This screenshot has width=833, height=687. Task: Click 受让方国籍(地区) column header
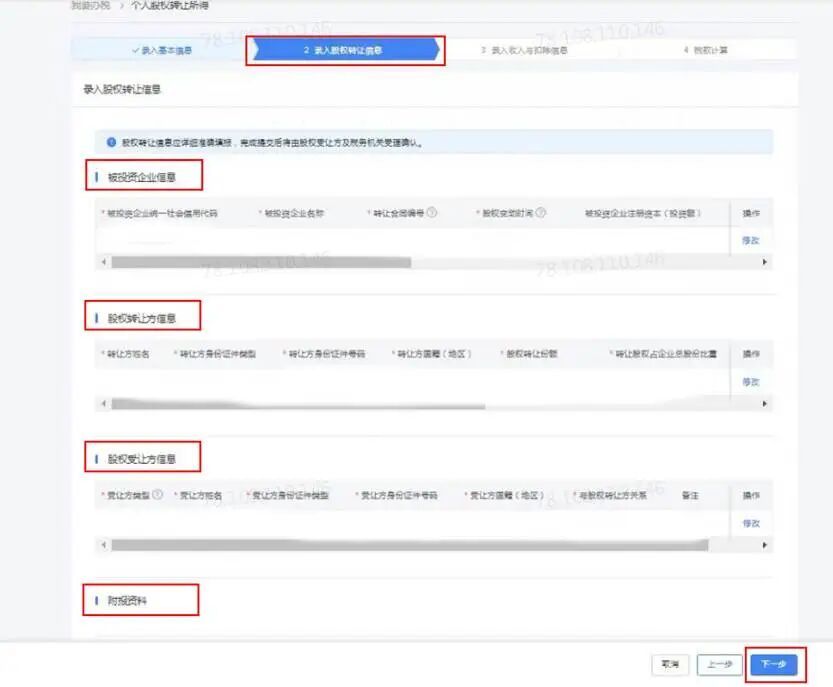505,495
